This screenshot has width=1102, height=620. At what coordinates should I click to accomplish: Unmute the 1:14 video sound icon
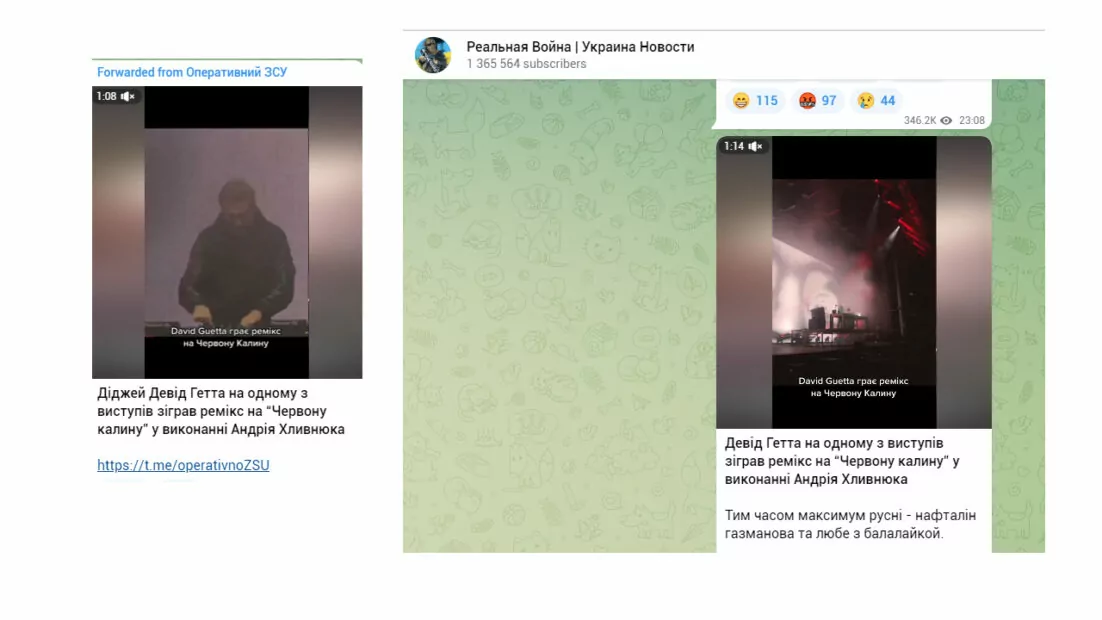(756, 146)
